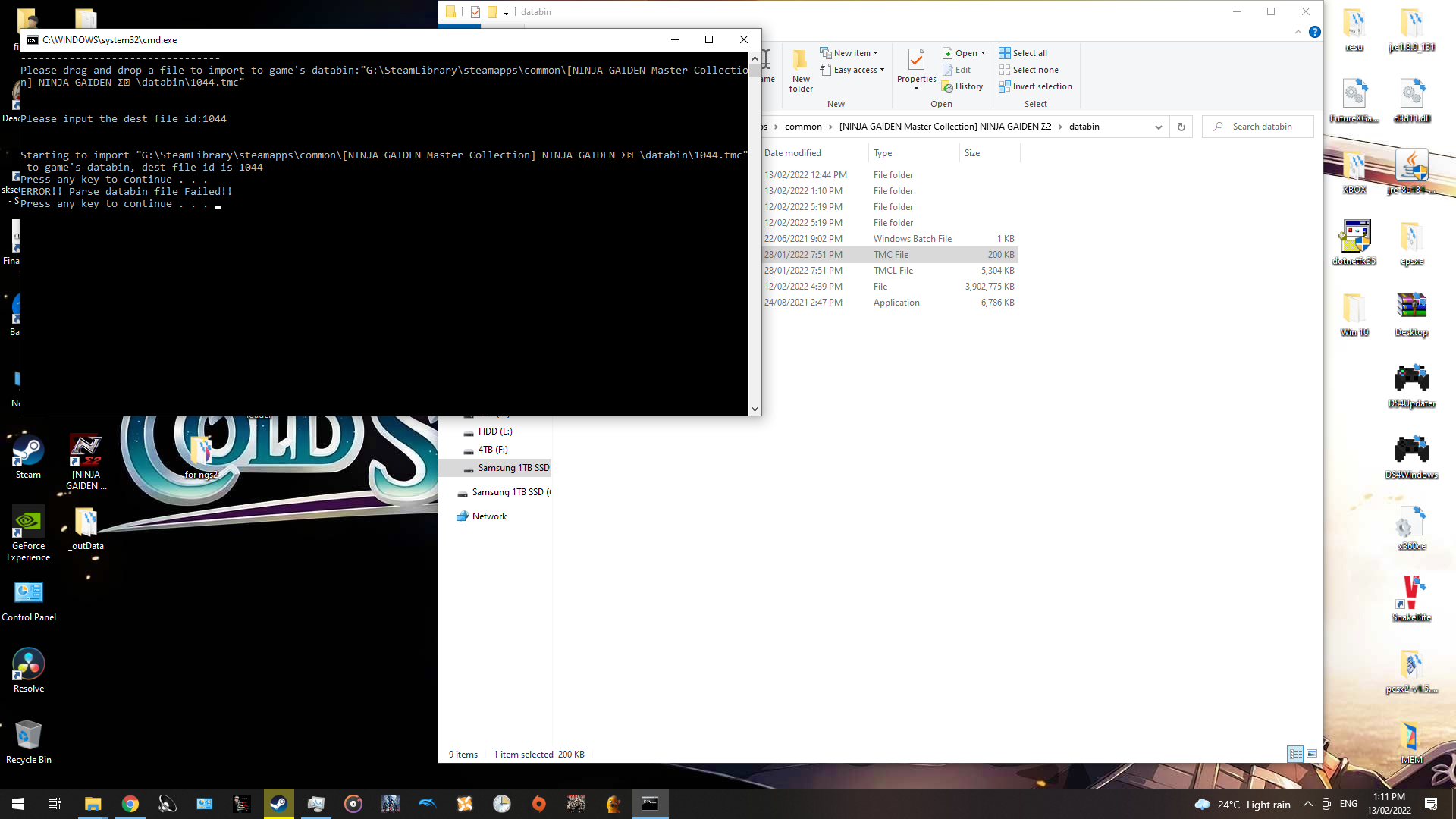
Task: Select the Desktop WinRAR archive icon
Action: tap(1411, 314)
